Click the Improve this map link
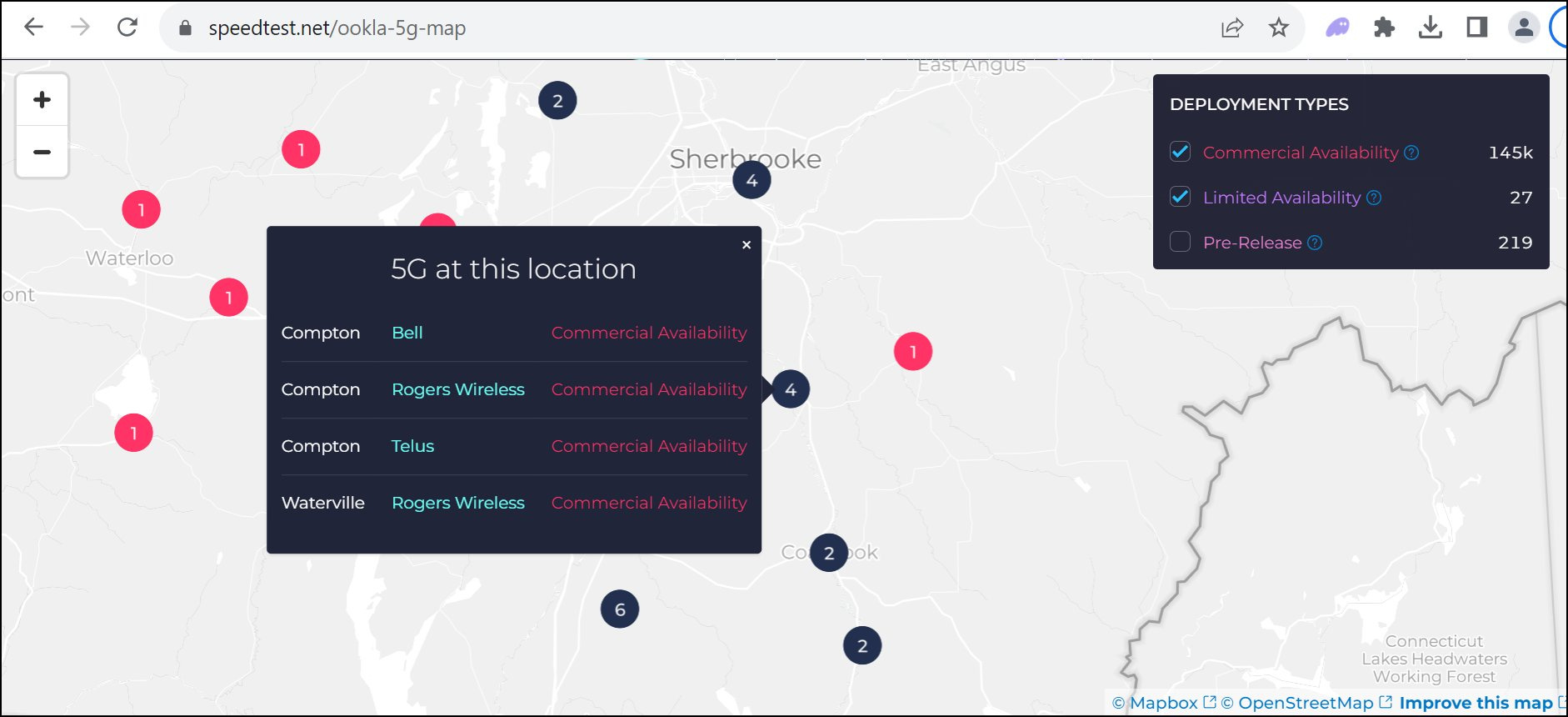 [1476, 703]
